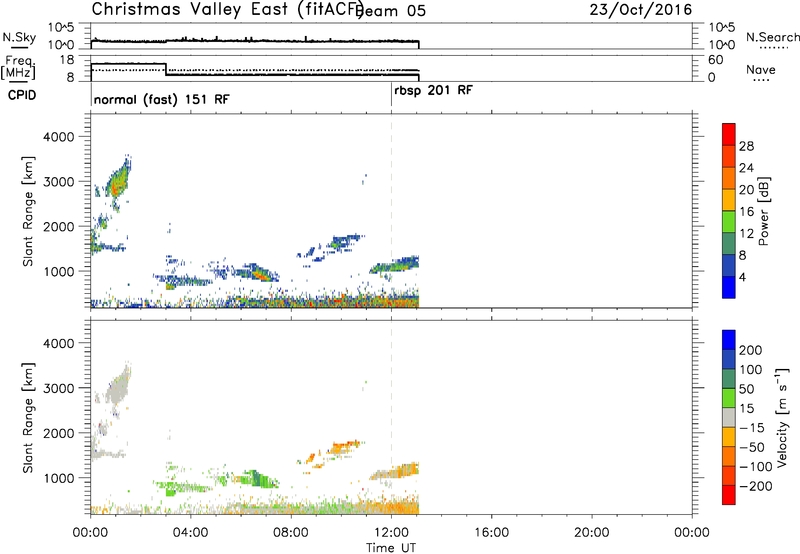Viewport: 800px width, 554px height.
Task: Click the '200' tick on the velocity colorbar
Action: 751,350
